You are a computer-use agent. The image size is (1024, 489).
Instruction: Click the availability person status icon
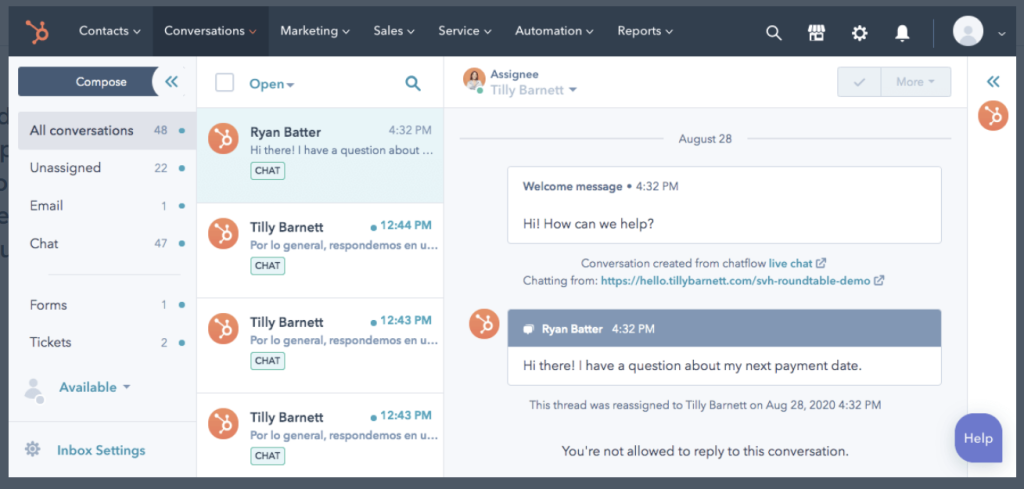[x=33, y=389]
